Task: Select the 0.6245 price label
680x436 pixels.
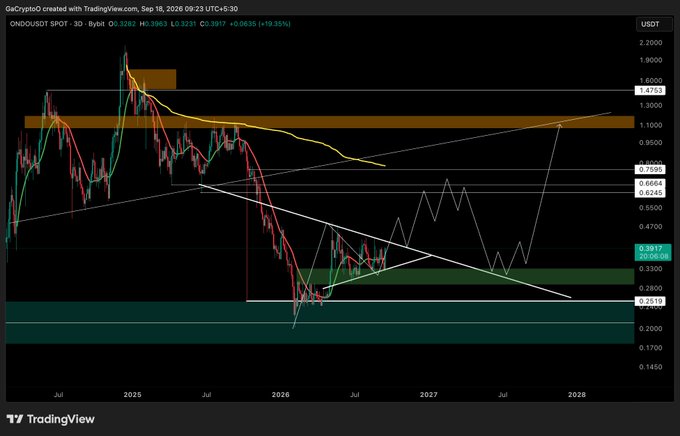Action: (649, 193)
